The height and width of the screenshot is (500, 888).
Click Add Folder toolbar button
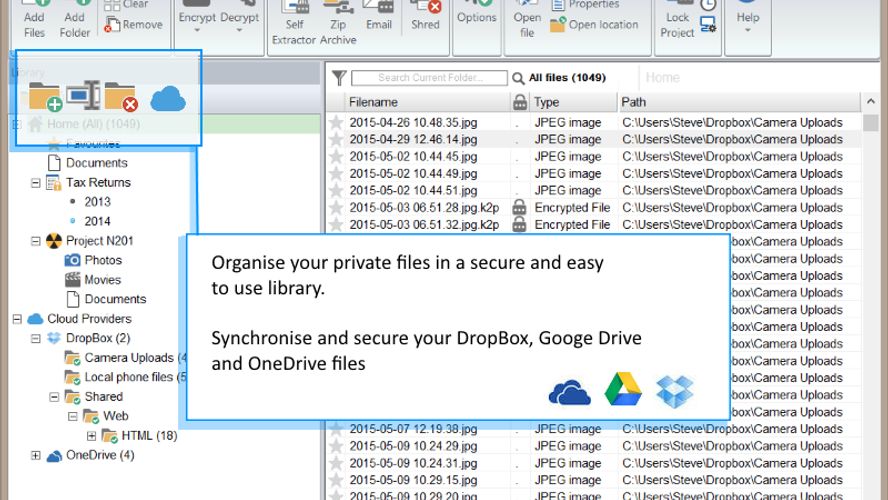coord(75,19)
